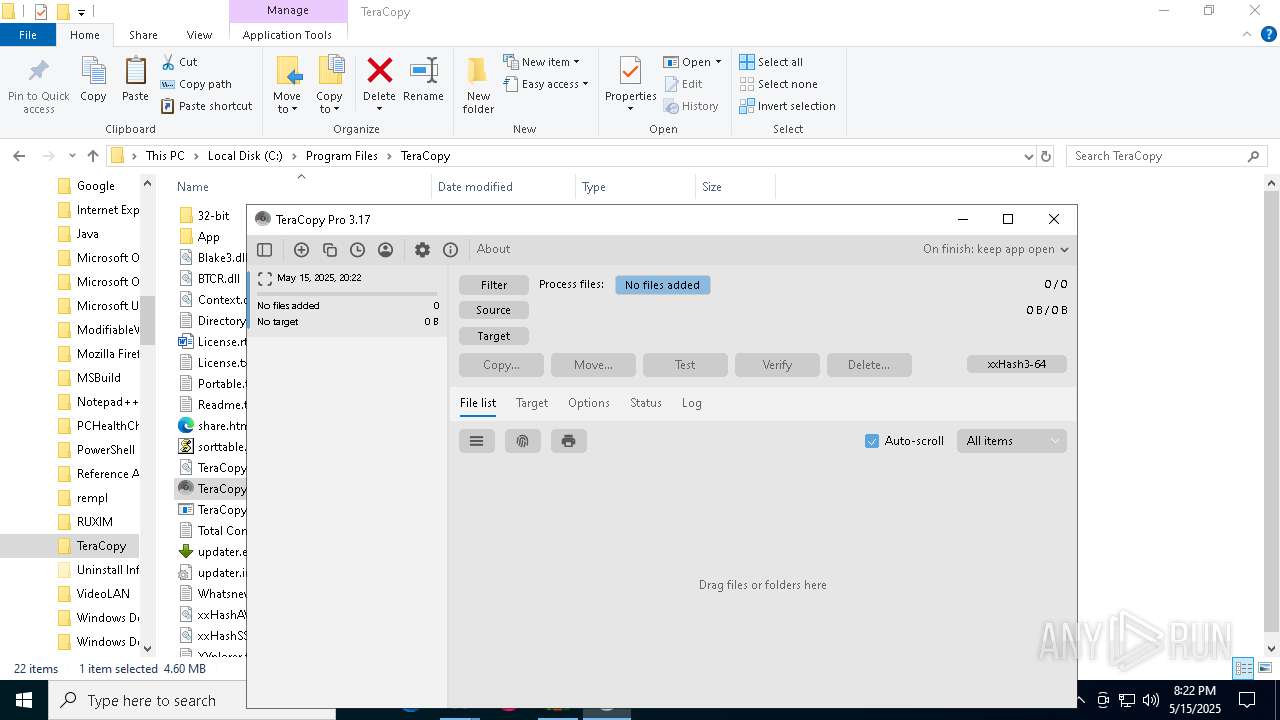The height and width of the screenshot is (720, 1280).
Task: Open the On finish: keep app open dropdown
Action: pos(996,249)
